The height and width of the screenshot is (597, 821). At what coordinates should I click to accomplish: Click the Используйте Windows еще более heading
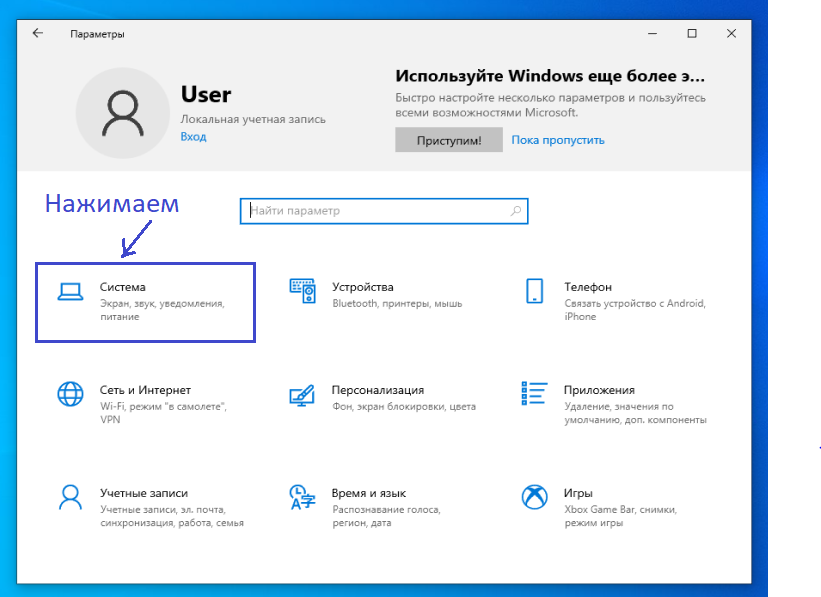tap(550, 76)
